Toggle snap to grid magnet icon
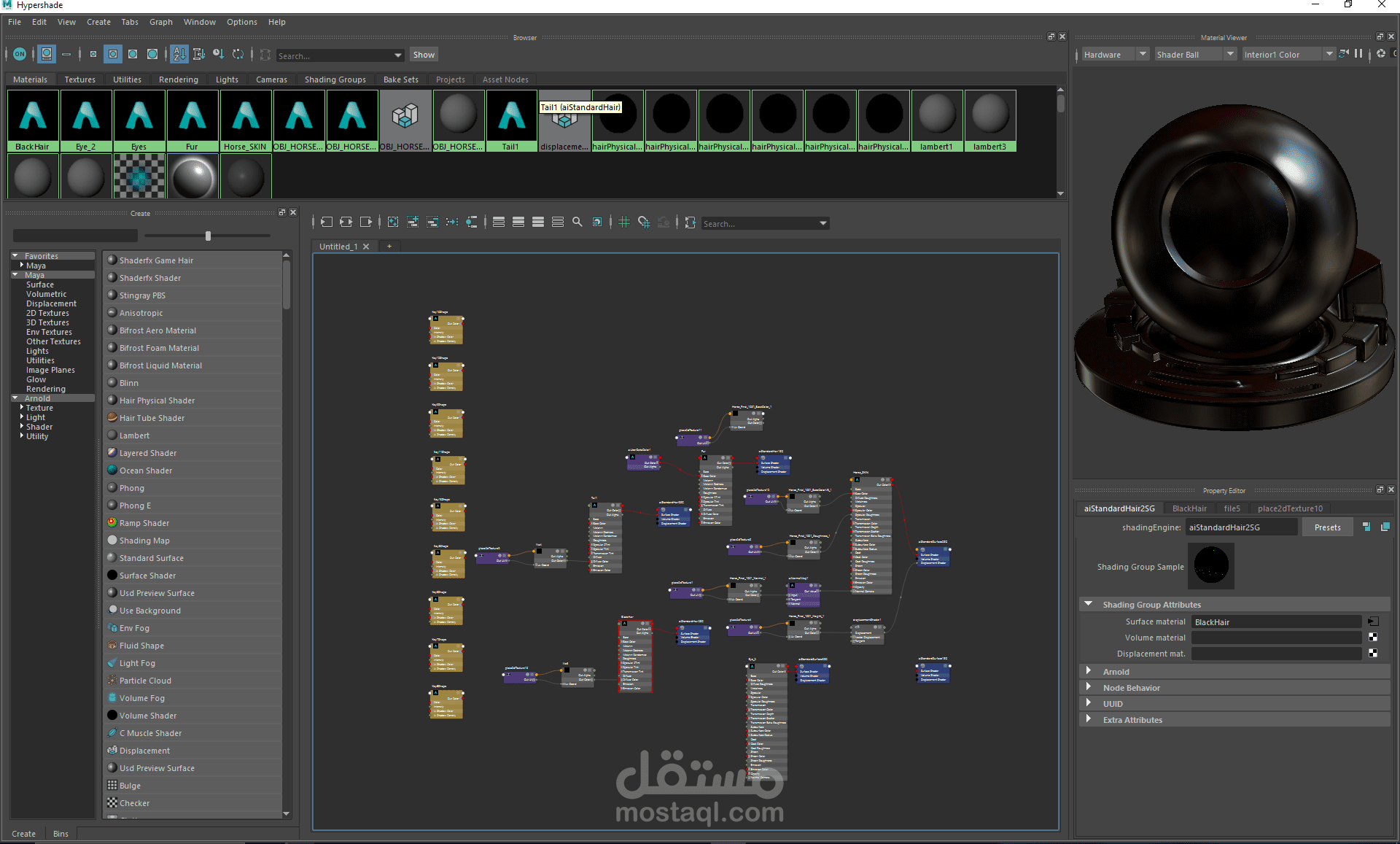This screenshot has height=844, width=1400. (644, 222)
